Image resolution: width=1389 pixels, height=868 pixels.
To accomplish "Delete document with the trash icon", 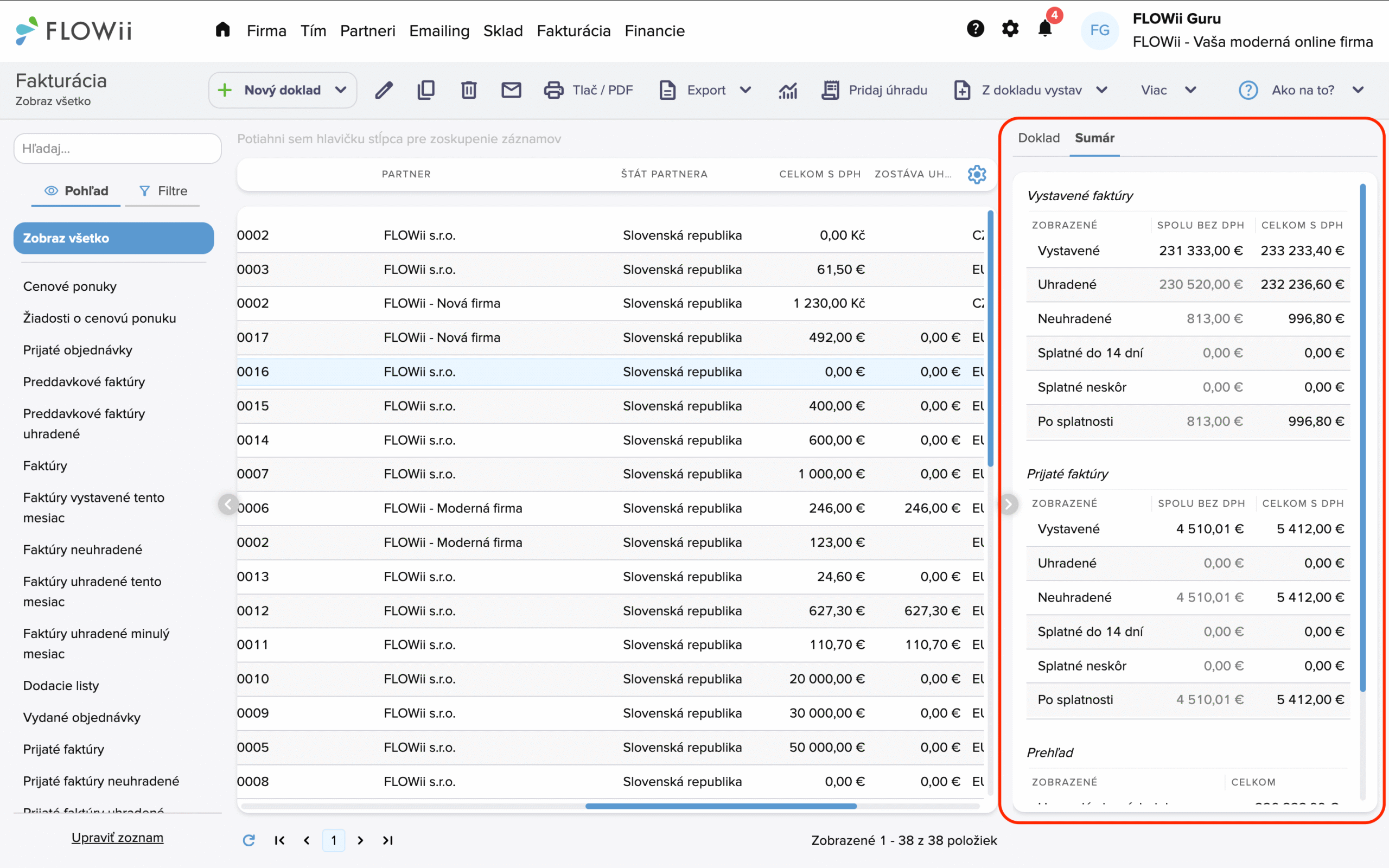I will click(469, 90).
